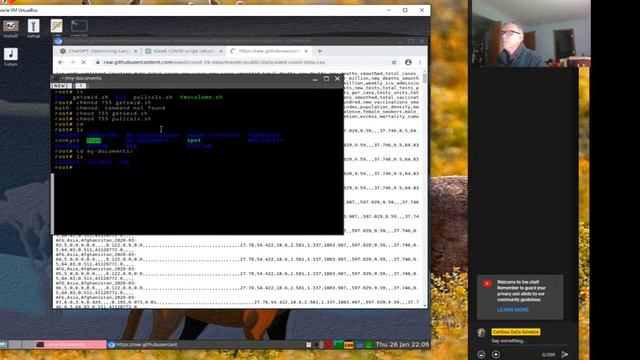This screenshot has width=640, height=360.
Task: Click the YouTube logo in chat notice
Action: click(487, 284)
